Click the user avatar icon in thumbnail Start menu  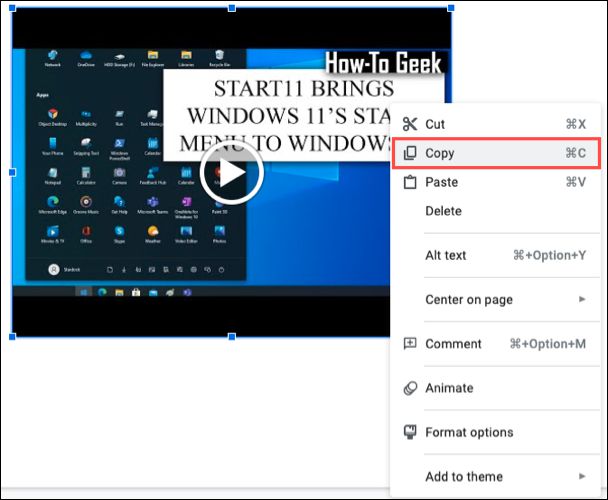[x=54, y=269]
